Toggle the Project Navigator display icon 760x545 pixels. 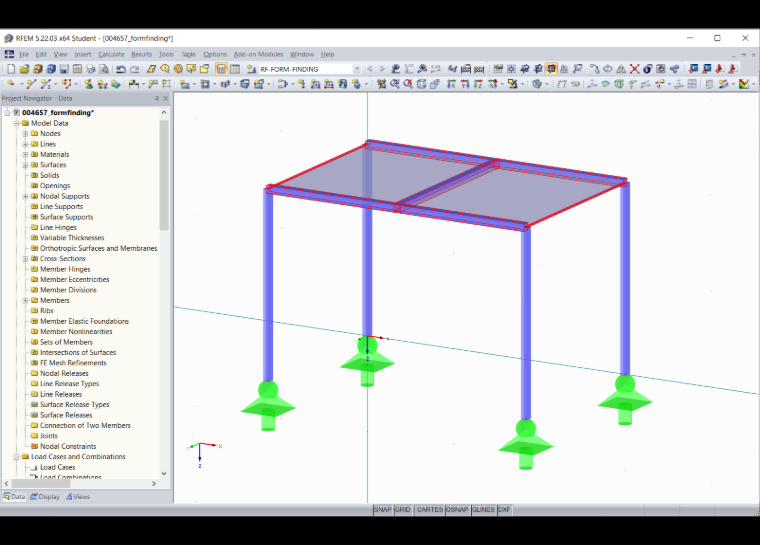tap(221, 69)
